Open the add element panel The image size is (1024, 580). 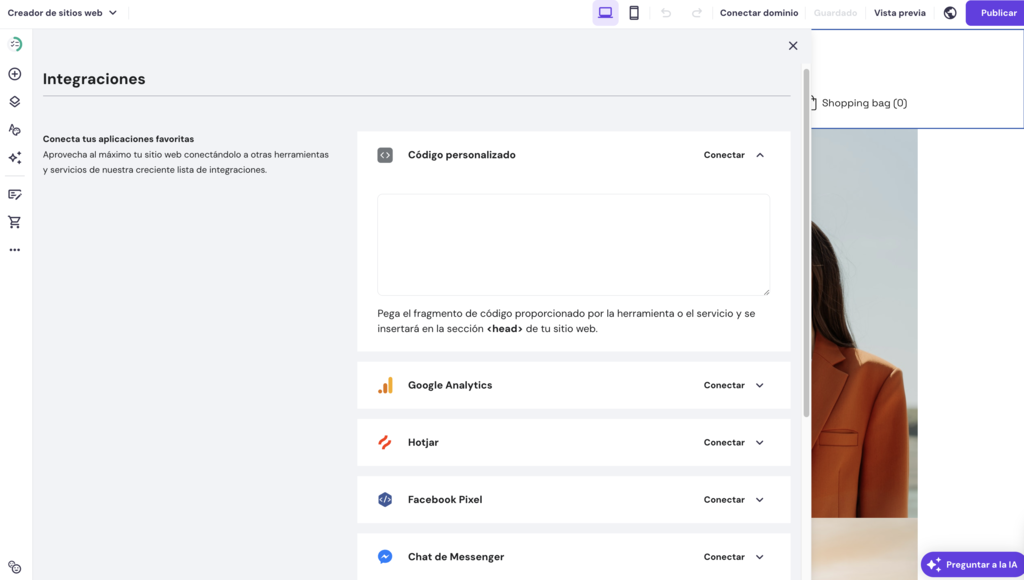point(14,73)
